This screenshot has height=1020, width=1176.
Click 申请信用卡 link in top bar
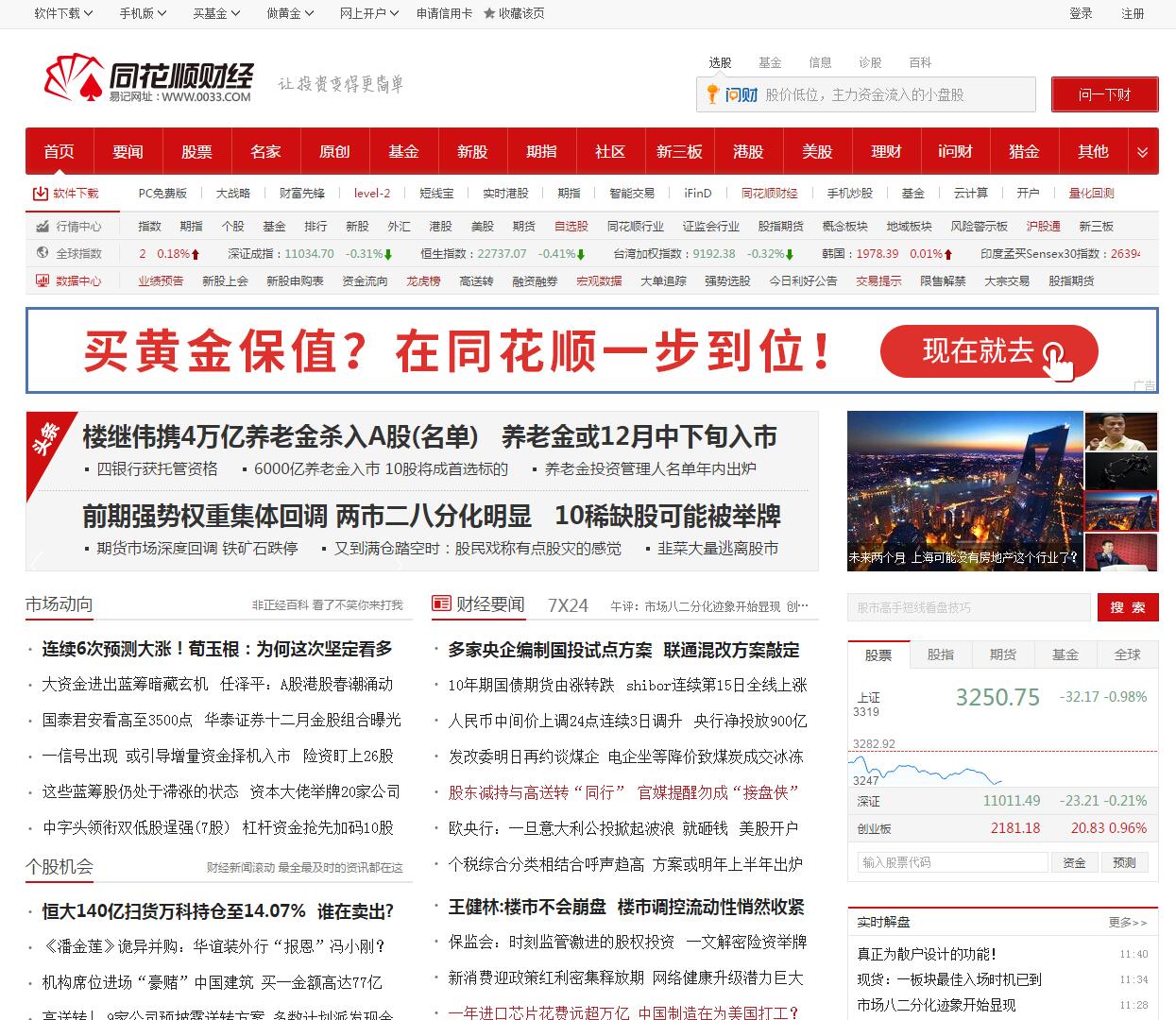coord(444,13)
